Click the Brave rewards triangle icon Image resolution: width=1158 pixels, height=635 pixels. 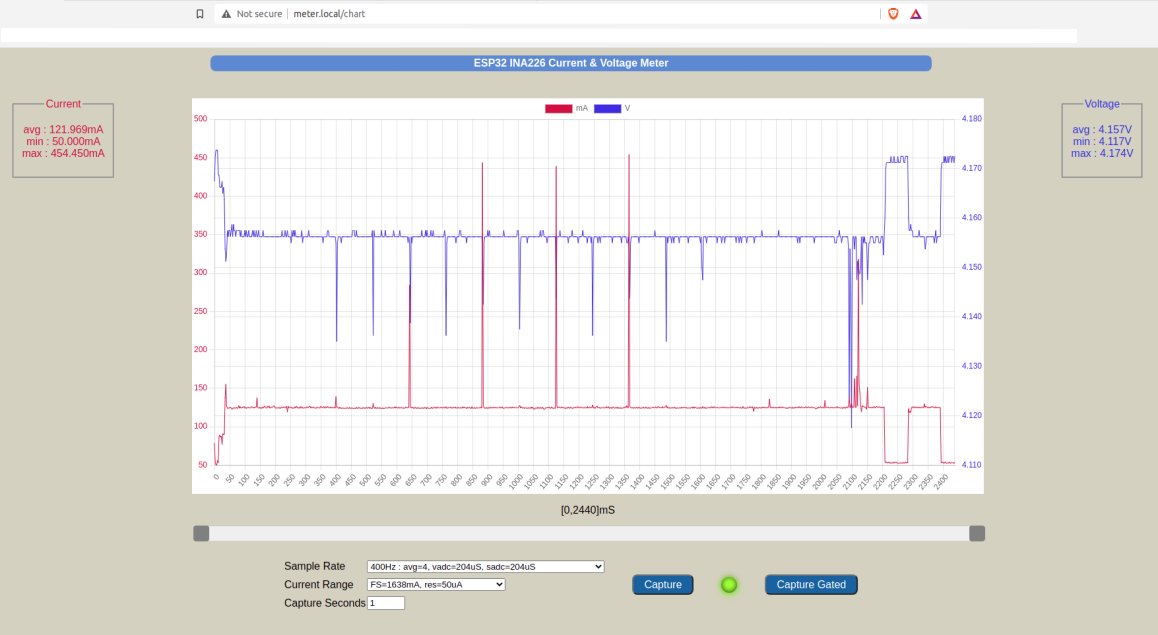[916, 14]
